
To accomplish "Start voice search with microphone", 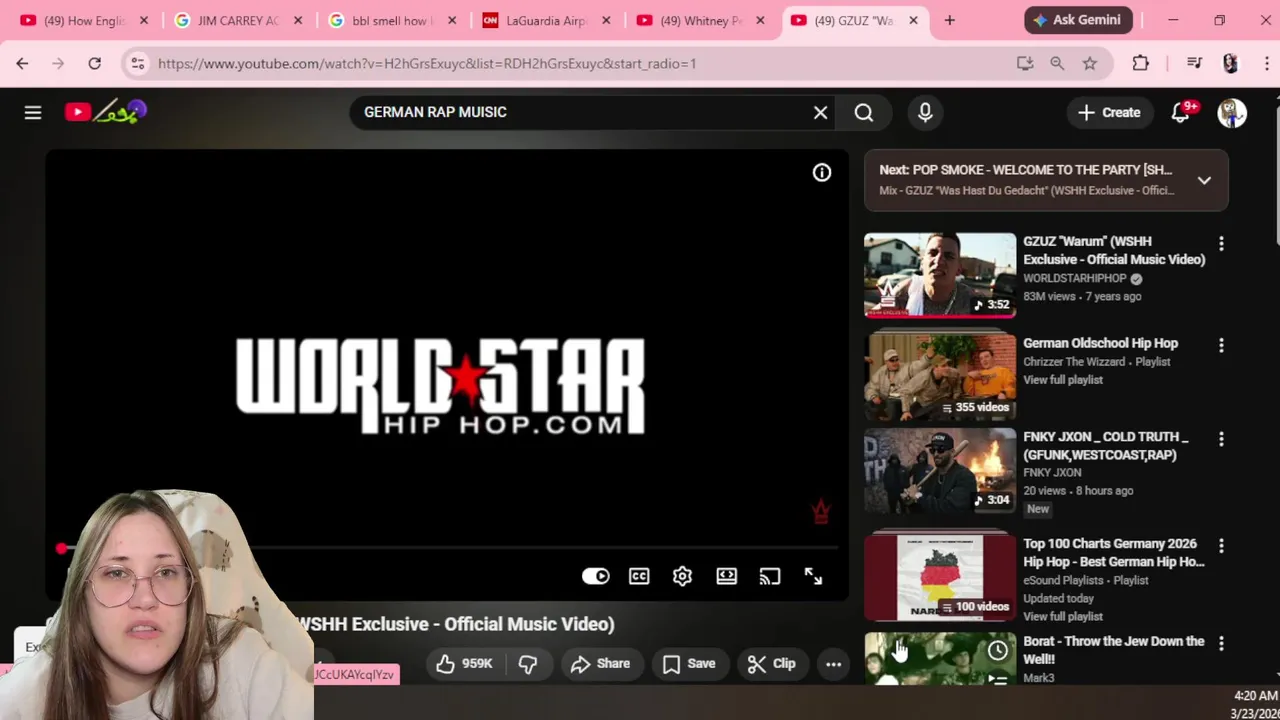I will [925, 113].
